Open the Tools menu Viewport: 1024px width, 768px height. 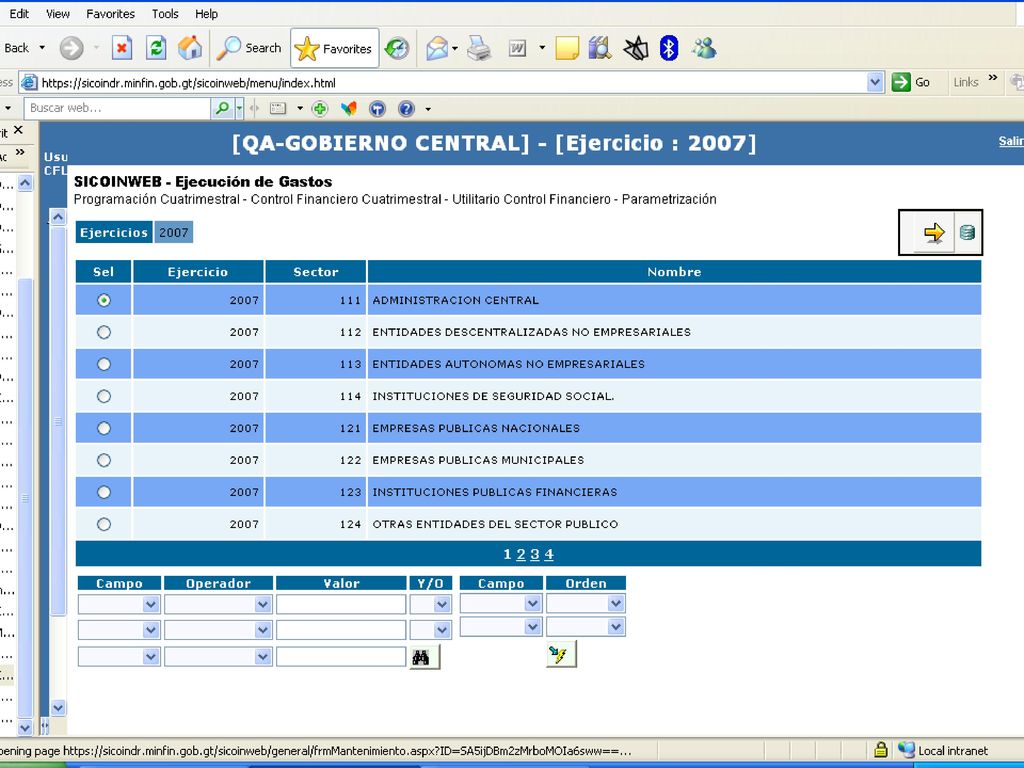pyautogui.click(x=165, y=14)
